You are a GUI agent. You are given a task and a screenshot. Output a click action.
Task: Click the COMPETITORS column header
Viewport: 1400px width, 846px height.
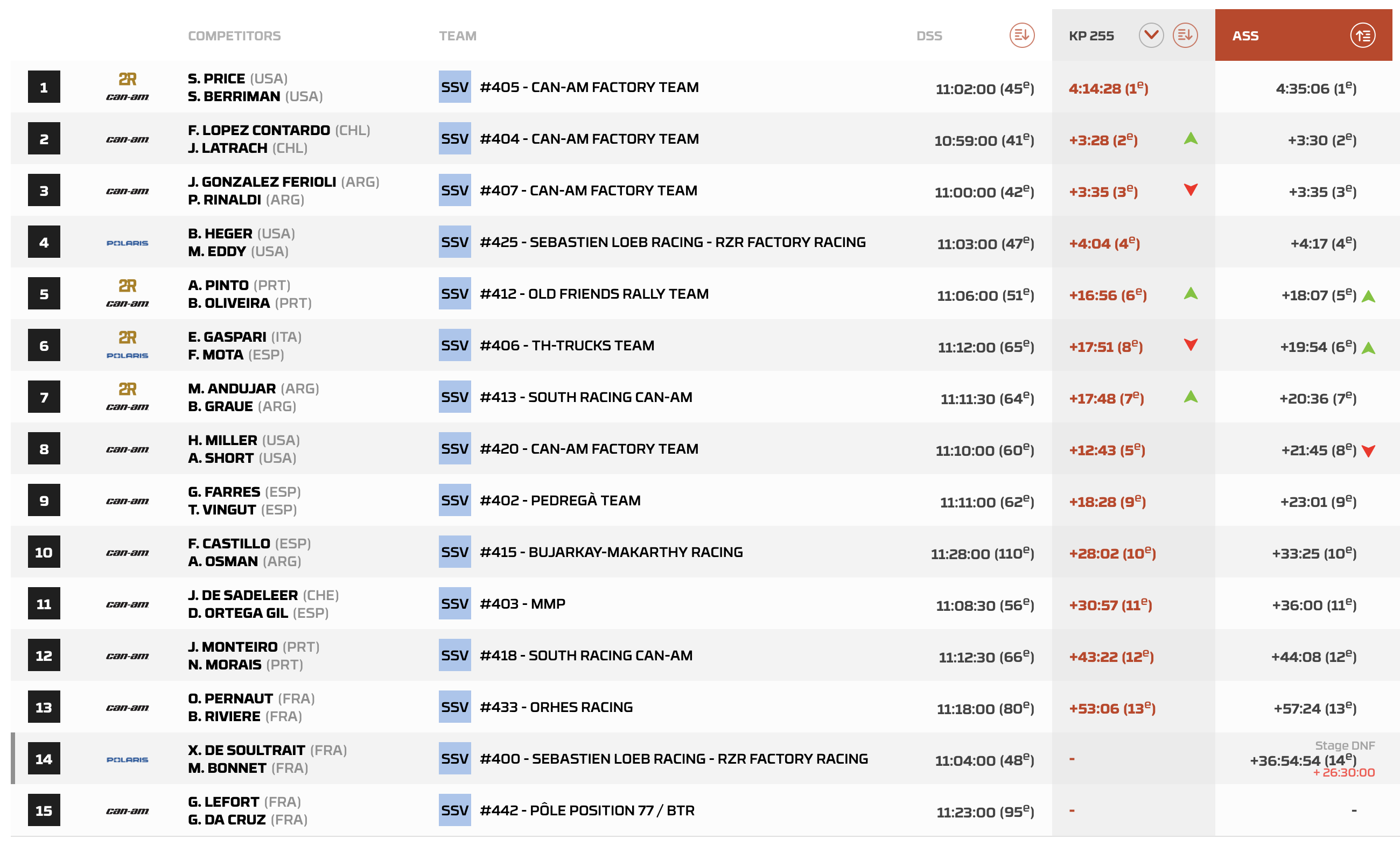pyautogui.click(x=234, y=36)
